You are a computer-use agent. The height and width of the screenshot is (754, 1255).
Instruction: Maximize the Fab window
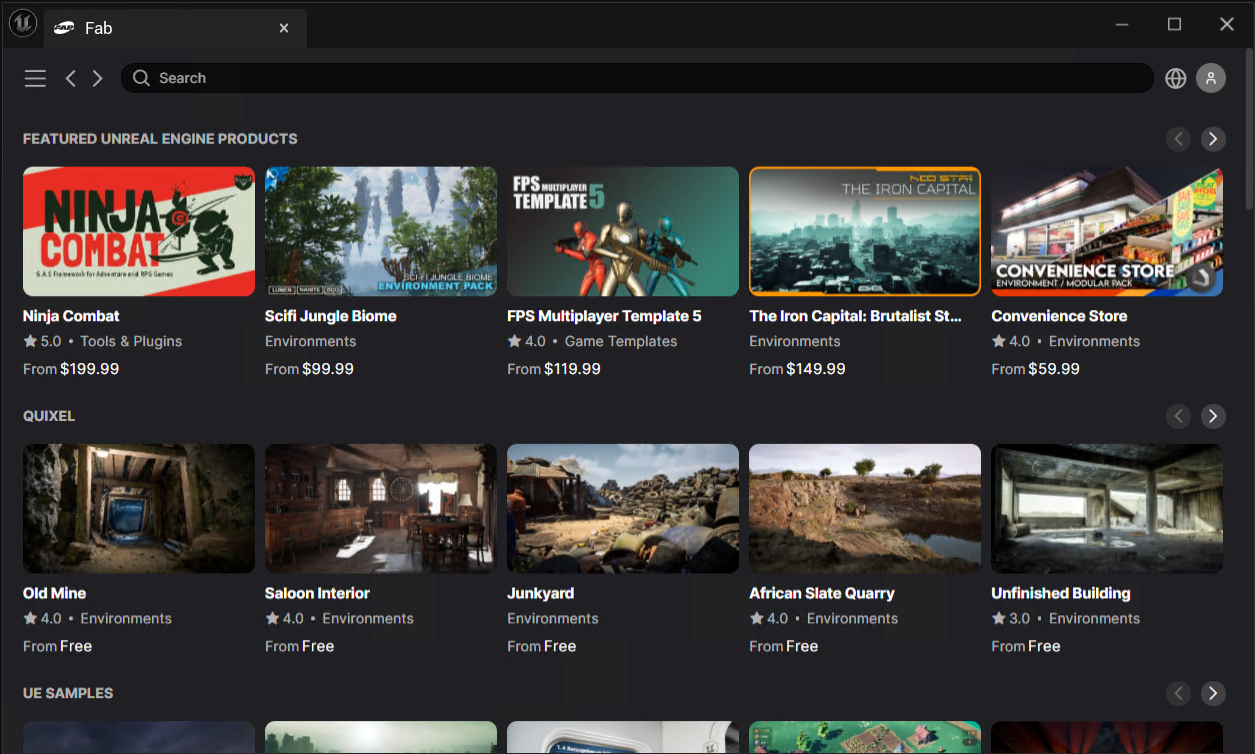(1175, 24)
